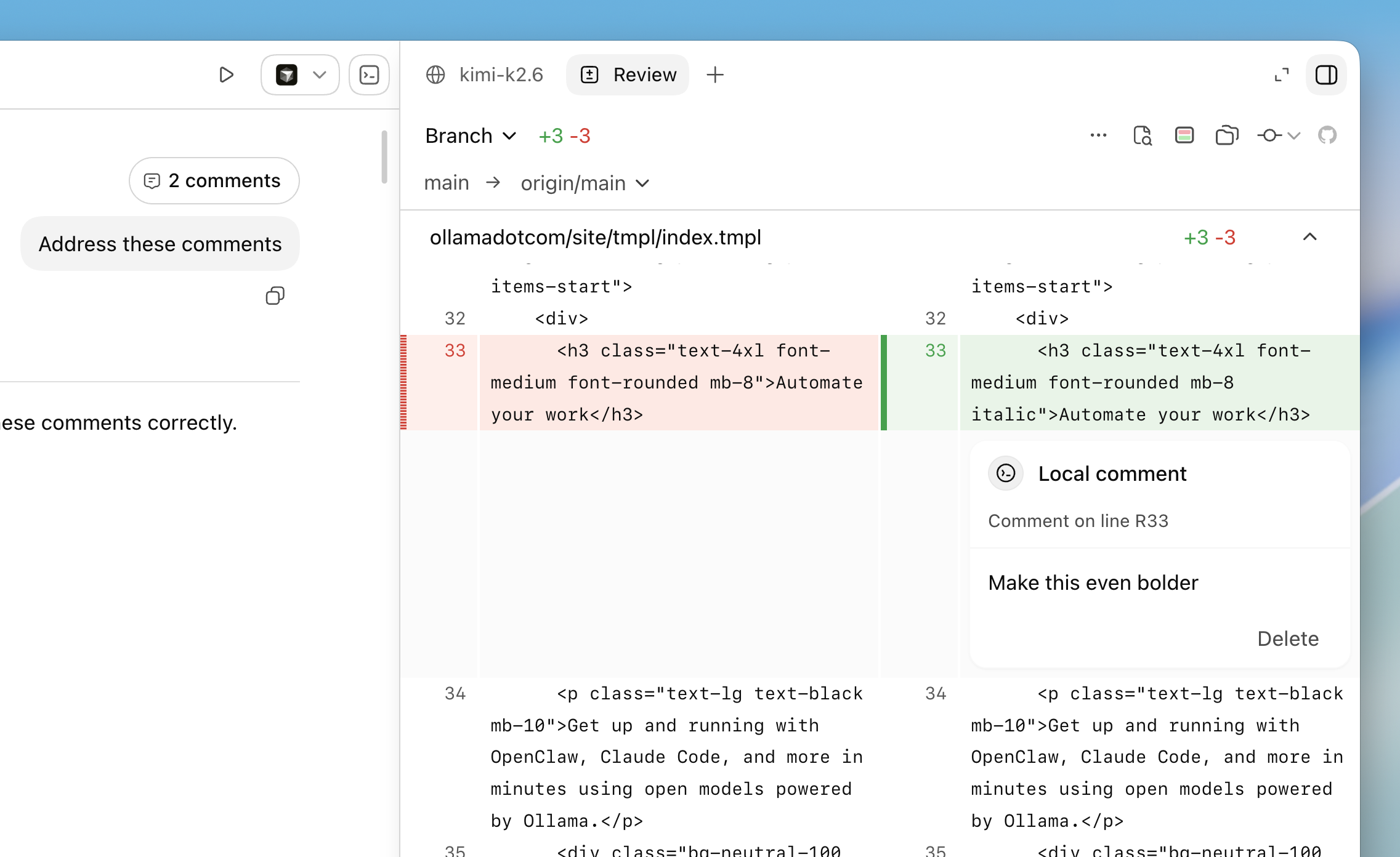Open the more options ellipsis menu
Screen dimensions: 1400x857
pos(1098,135)
